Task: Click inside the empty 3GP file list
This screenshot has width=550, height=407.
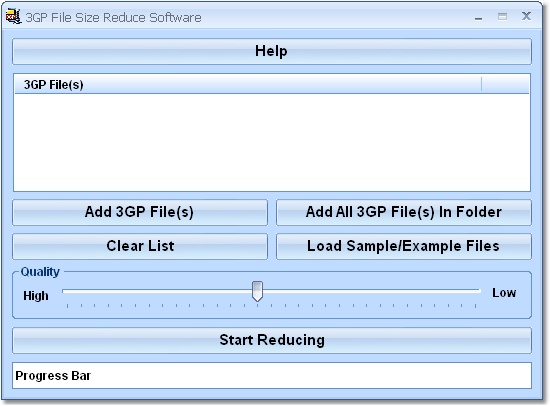Action: coord(272,142)
